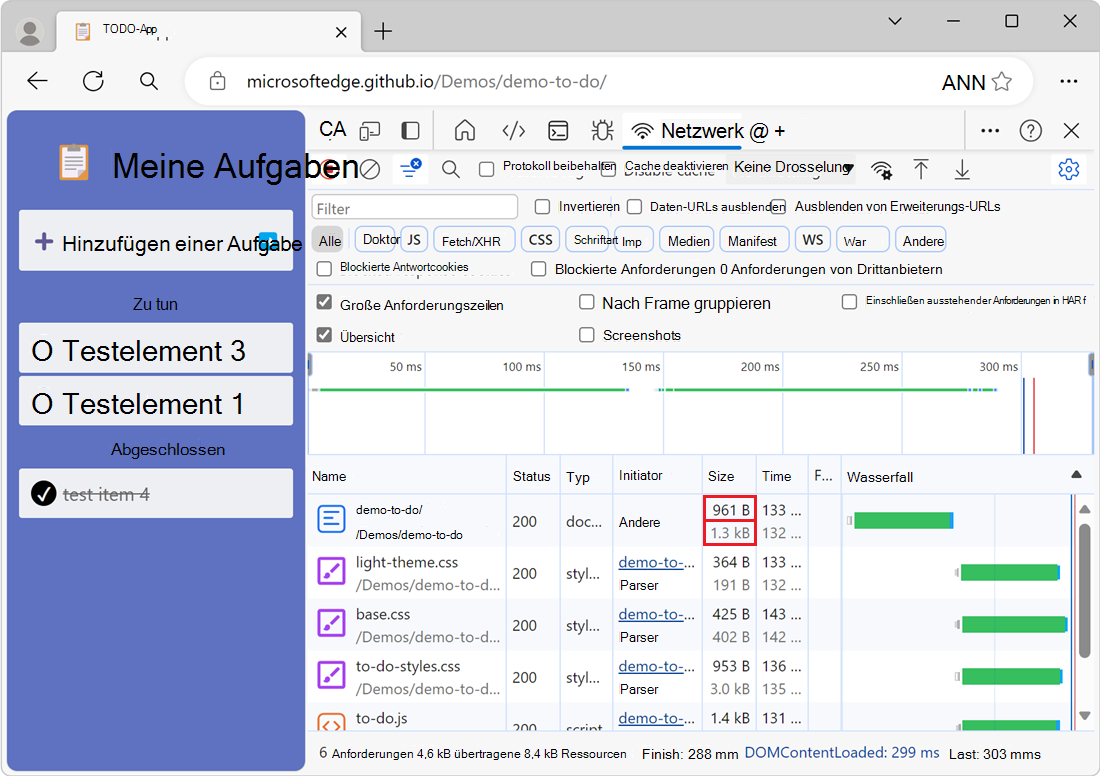Select the CSS request filter

click(540, 239)
